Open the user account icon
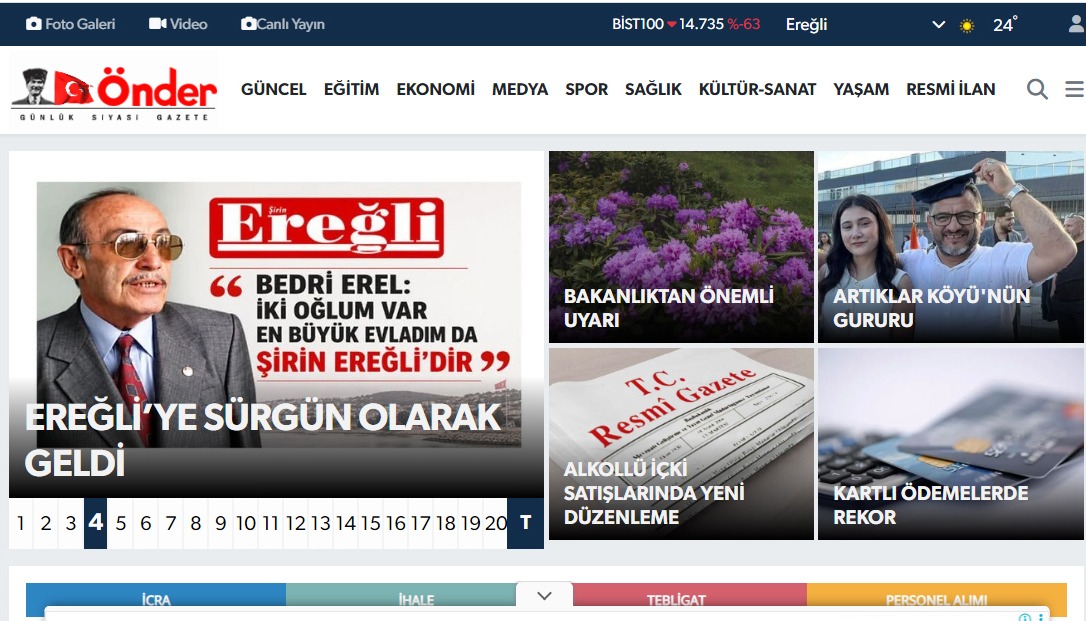 coord(1076,24)
